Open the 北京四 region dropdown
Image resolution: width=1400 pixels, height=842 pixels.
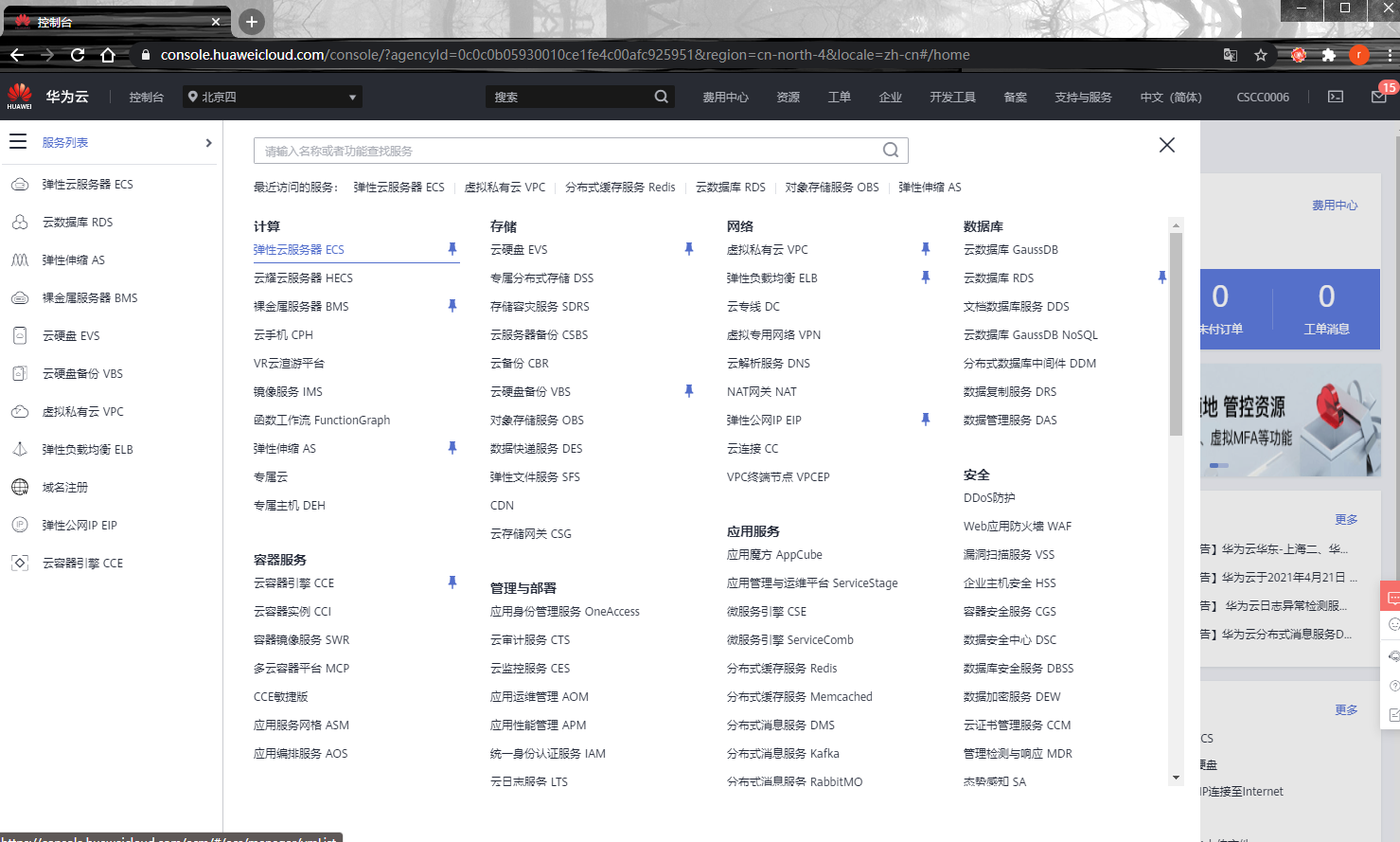pos(273,97)
